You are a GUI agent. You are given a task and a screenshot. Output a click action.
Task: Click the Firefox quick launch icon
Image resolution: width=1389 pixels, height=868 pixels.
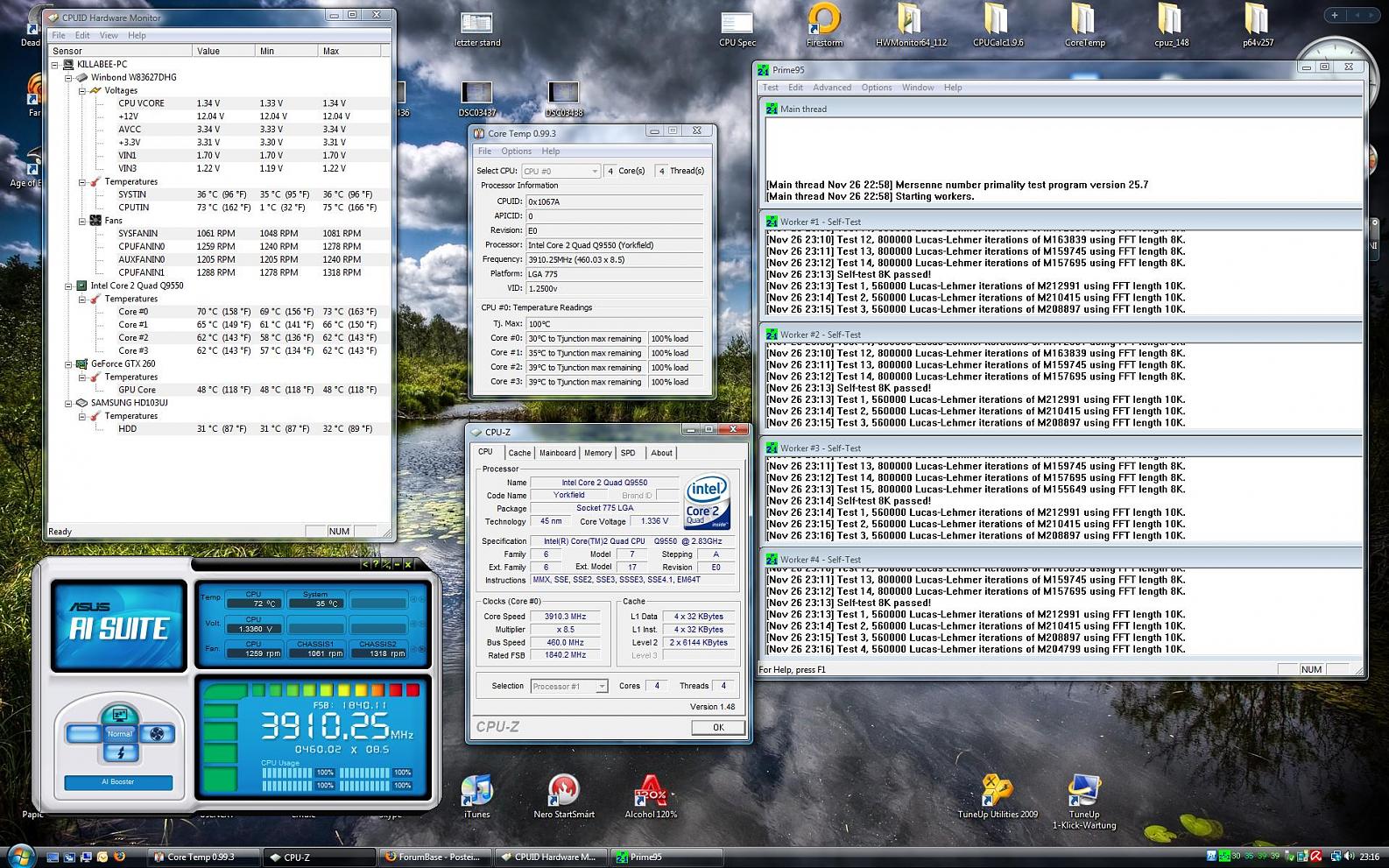coord(119,857)
